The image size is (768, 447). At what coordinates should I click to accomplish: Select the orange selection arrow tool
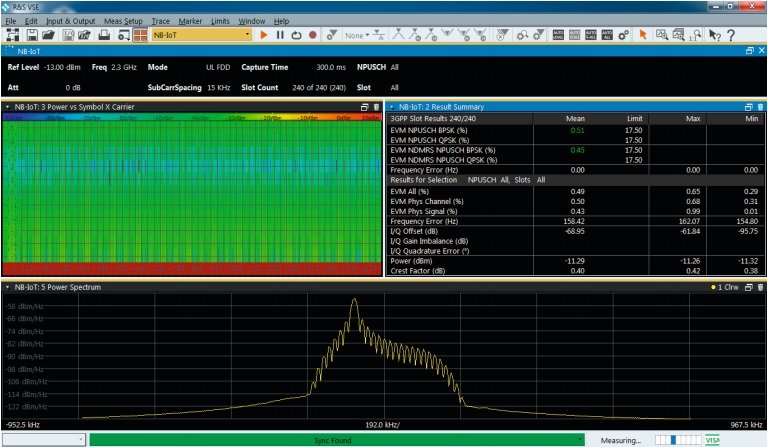tap(643, 35)
